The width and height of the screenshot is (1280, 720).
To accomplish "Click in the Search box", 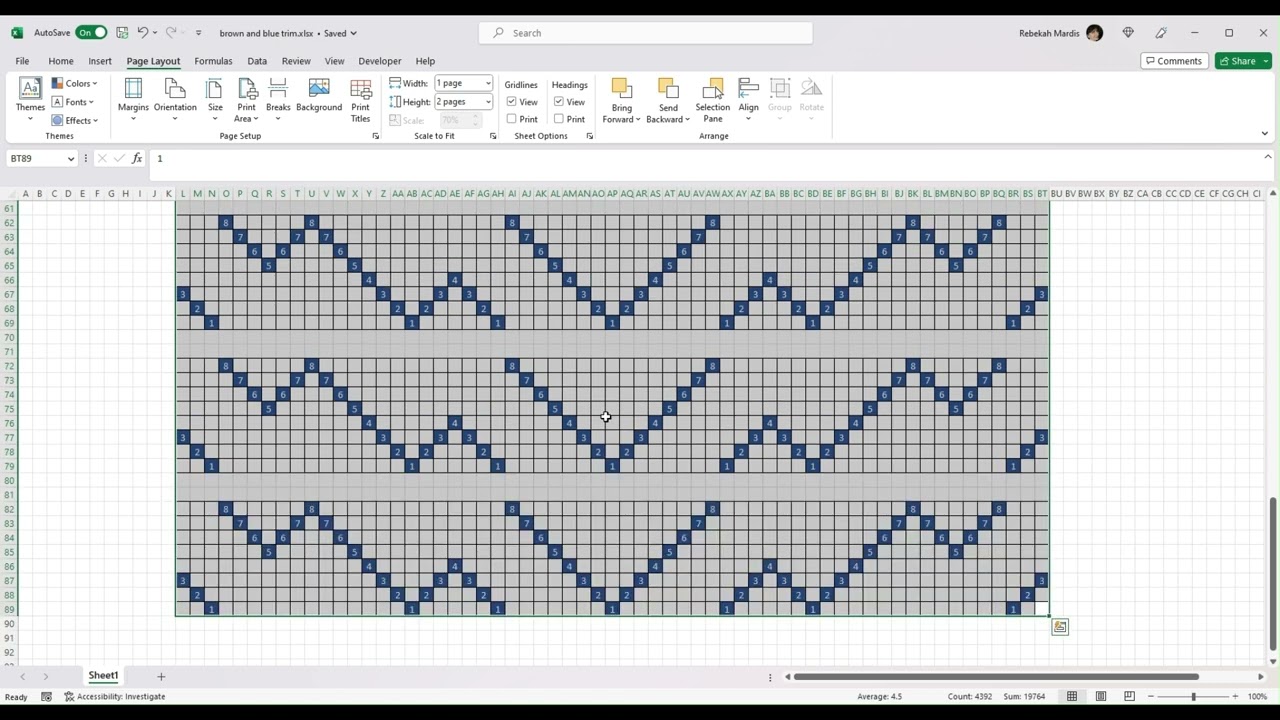I will tap(646, 33).
